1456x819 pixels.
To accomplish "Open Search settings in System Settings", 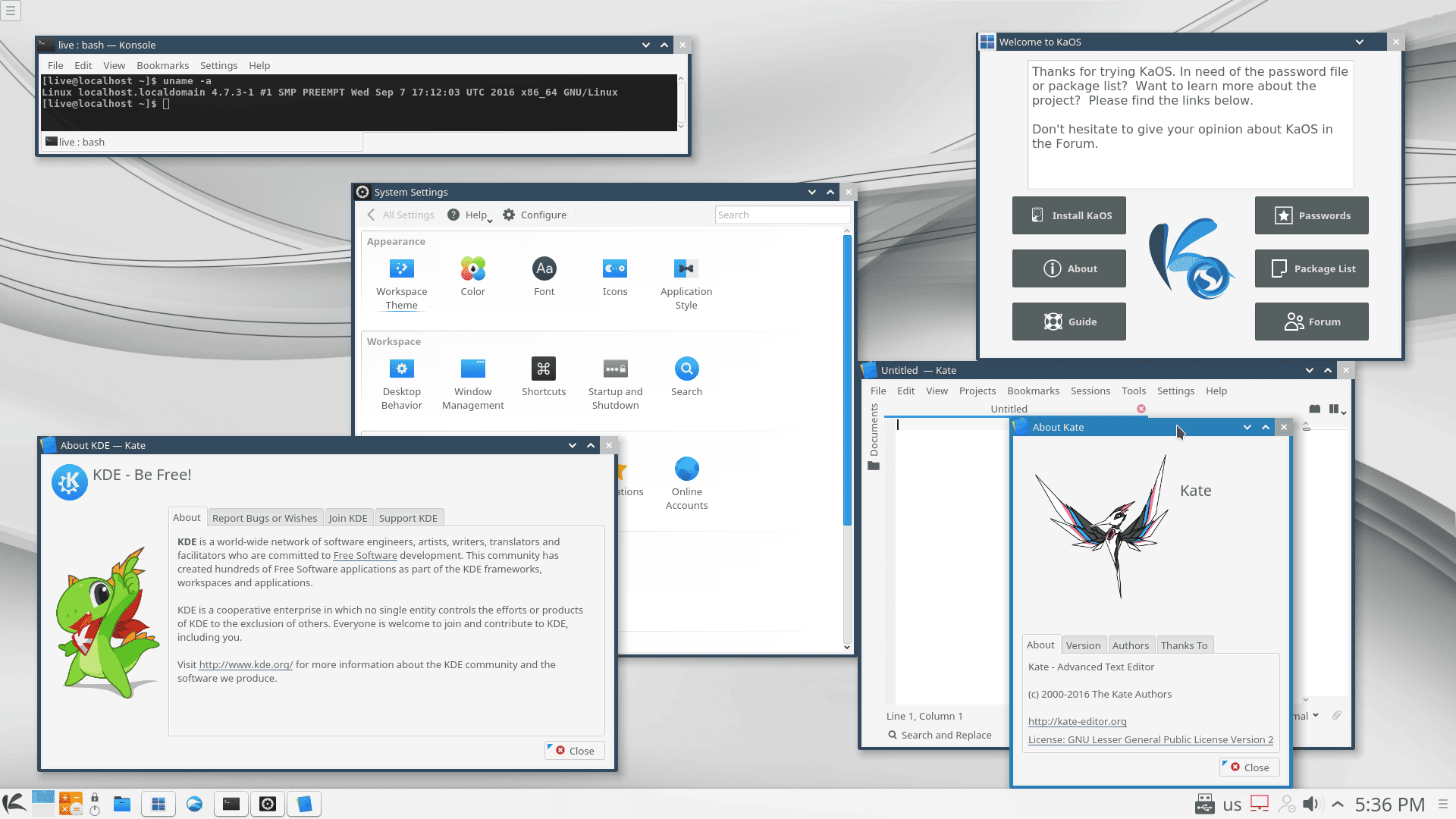I will (x=686, y=378).
